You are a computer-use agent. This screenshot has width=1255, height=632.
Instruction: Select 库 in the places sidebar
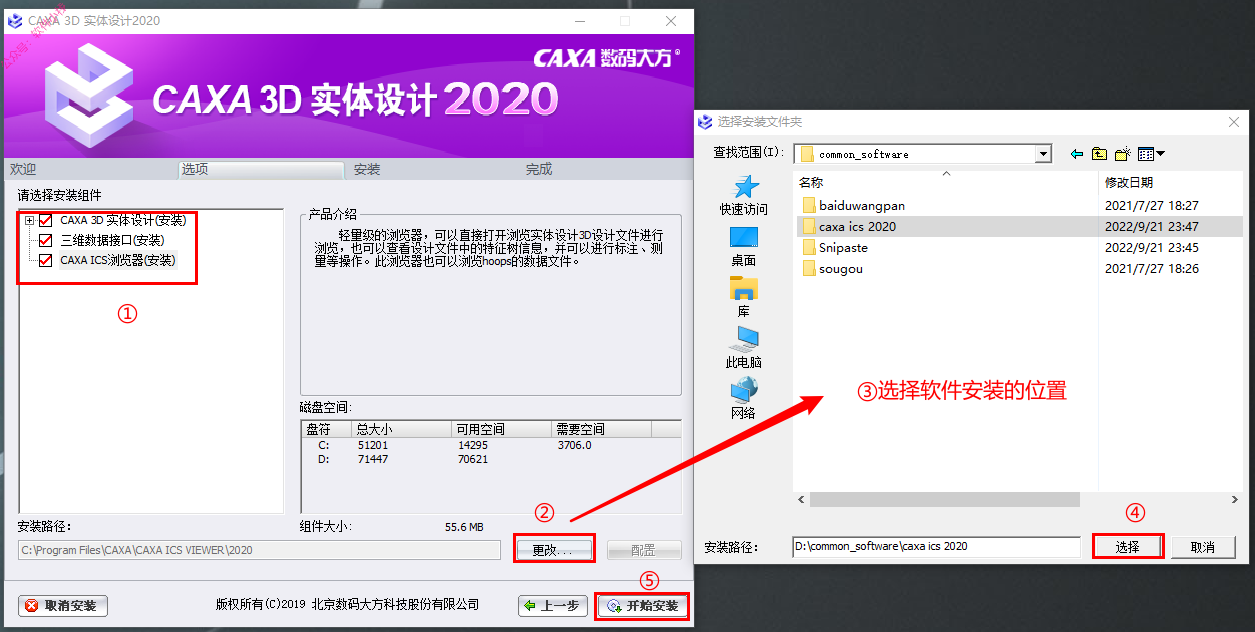click(744, 298)
